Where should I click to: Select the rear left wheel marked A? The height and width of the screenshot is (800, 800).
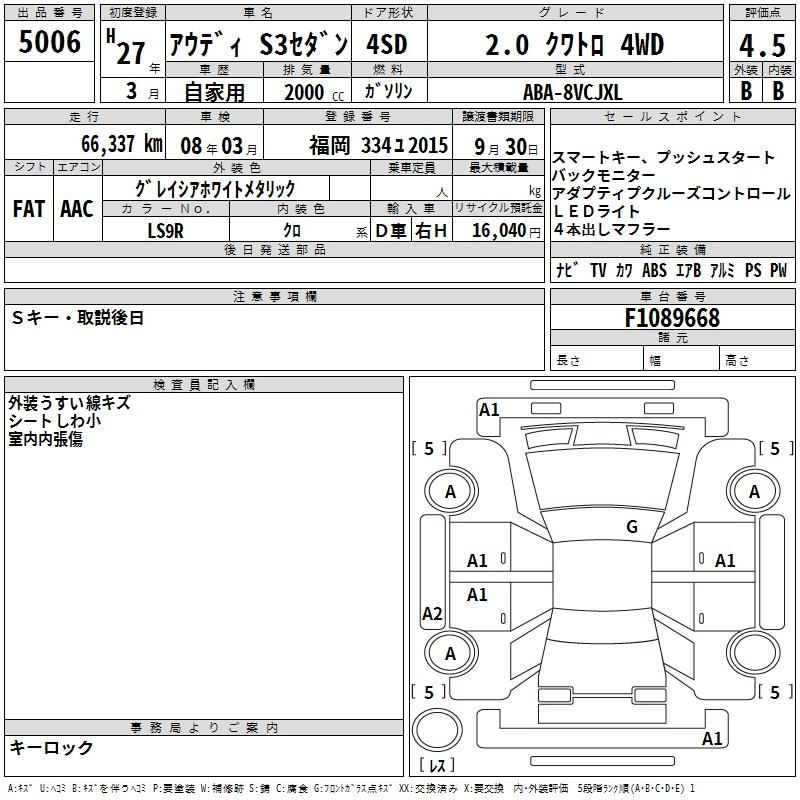click(451, 653)
